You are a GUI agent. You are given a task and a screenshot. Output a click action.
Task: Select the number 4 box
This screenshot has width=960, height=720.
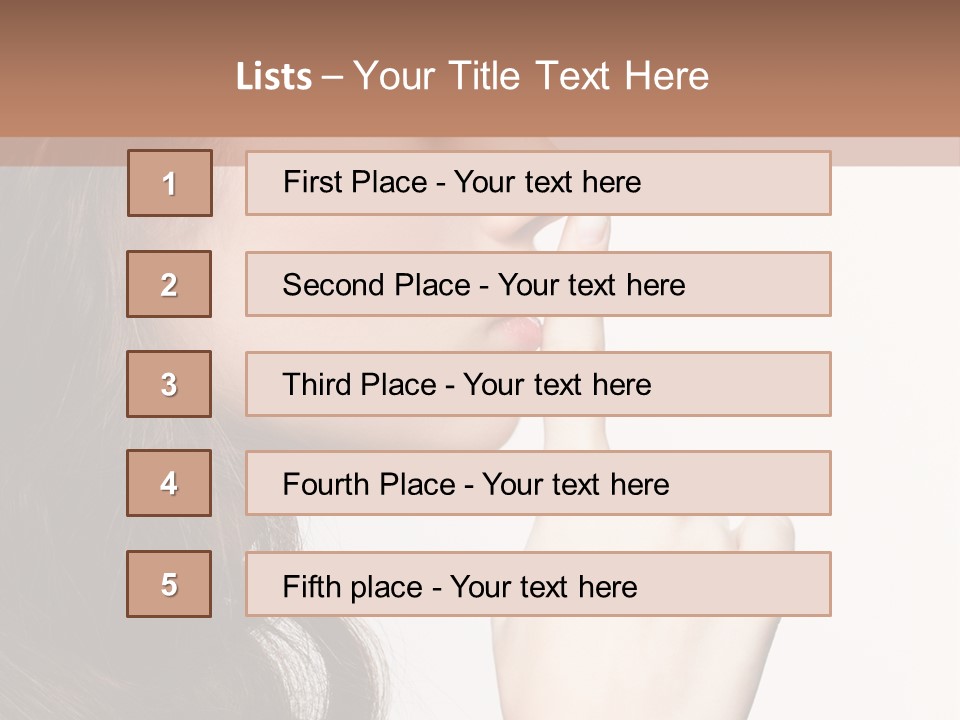pyautogui.click(x=169, y=483)
